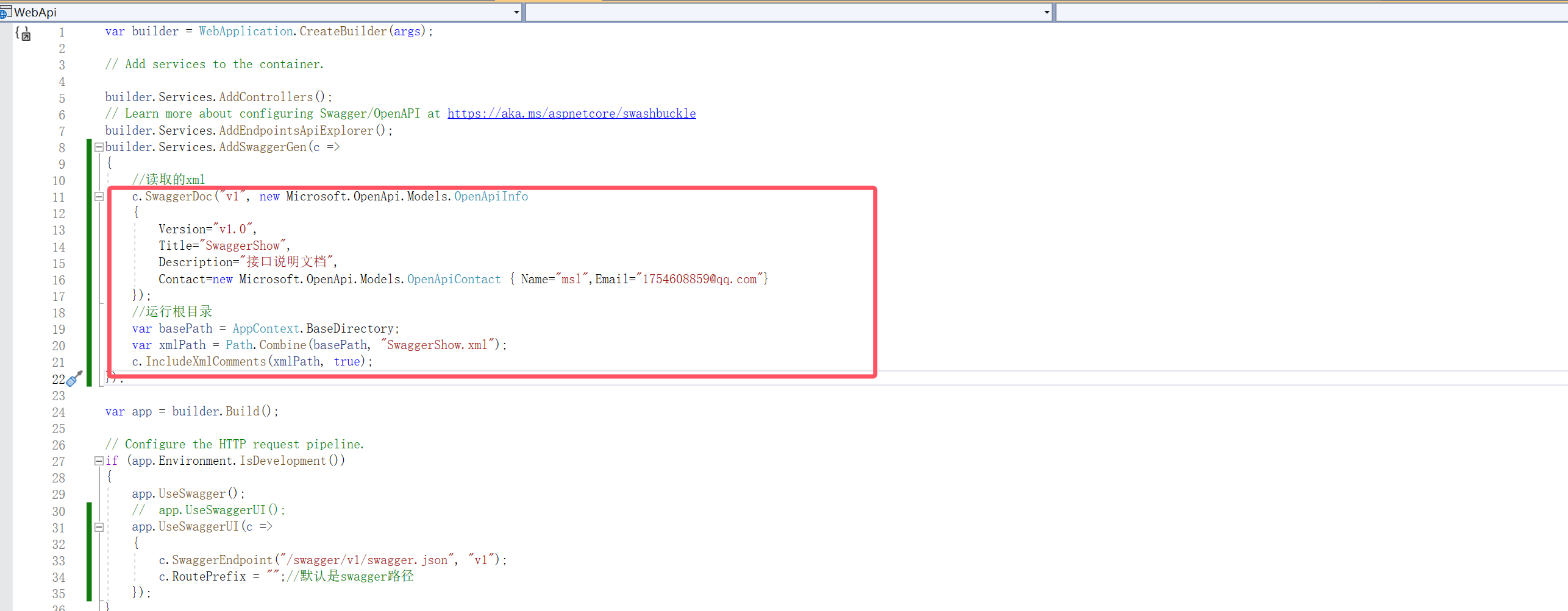
Task: Click the OpenApiInfo type name
Action: click(491, 196)
